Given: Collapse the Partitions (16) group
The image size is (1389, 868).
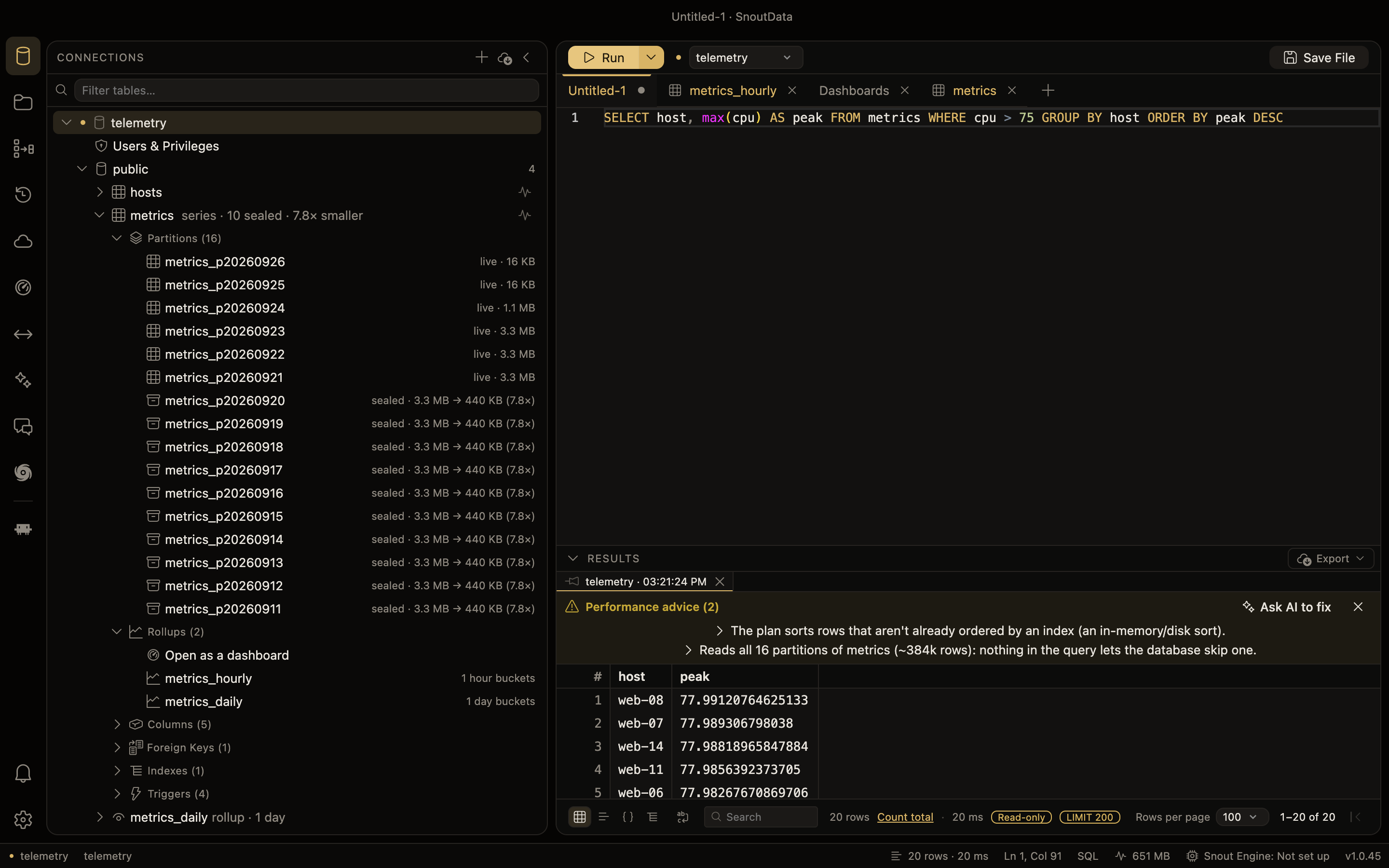Looking at the screenshot, I should tap(117, 238).
